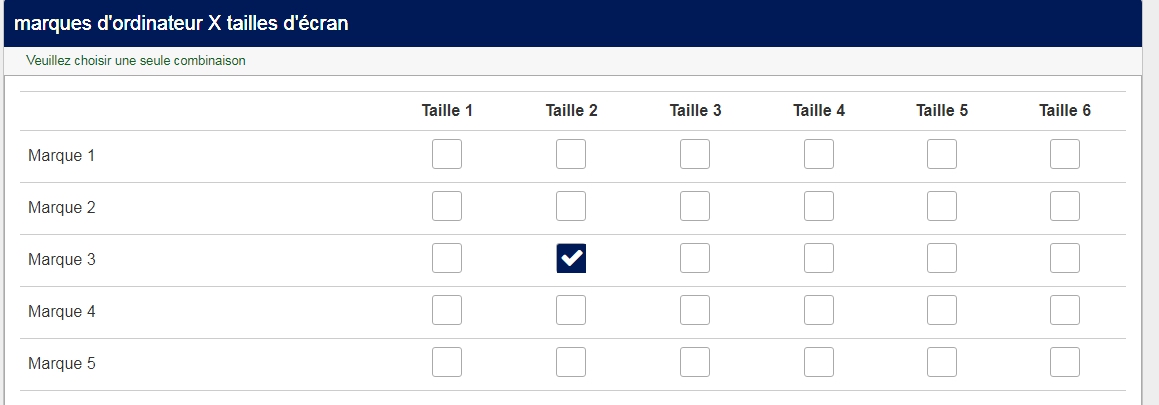This screenshot has width=1159, height=405.
Task: Select Marque 5 with Taille 1
Action: click(x=447, y=363)
